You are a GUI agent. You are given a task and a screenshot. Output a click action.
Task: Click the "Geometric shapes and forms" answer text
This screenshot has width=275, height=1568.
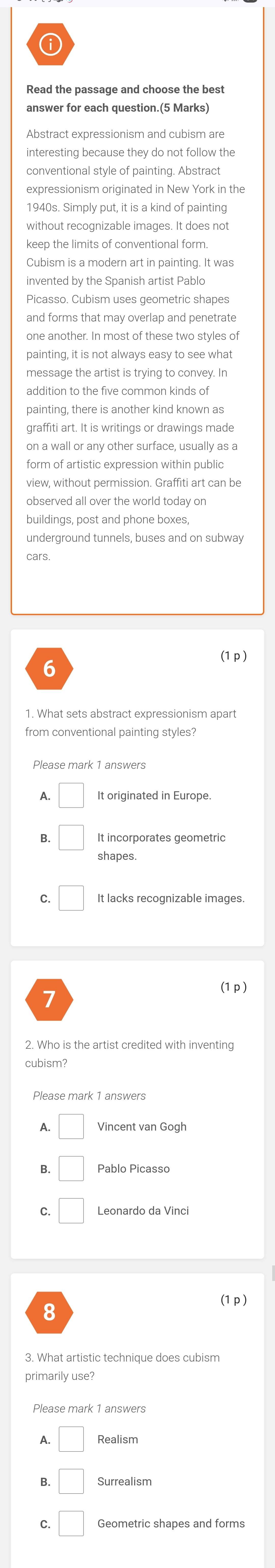tap(171, 1524)
